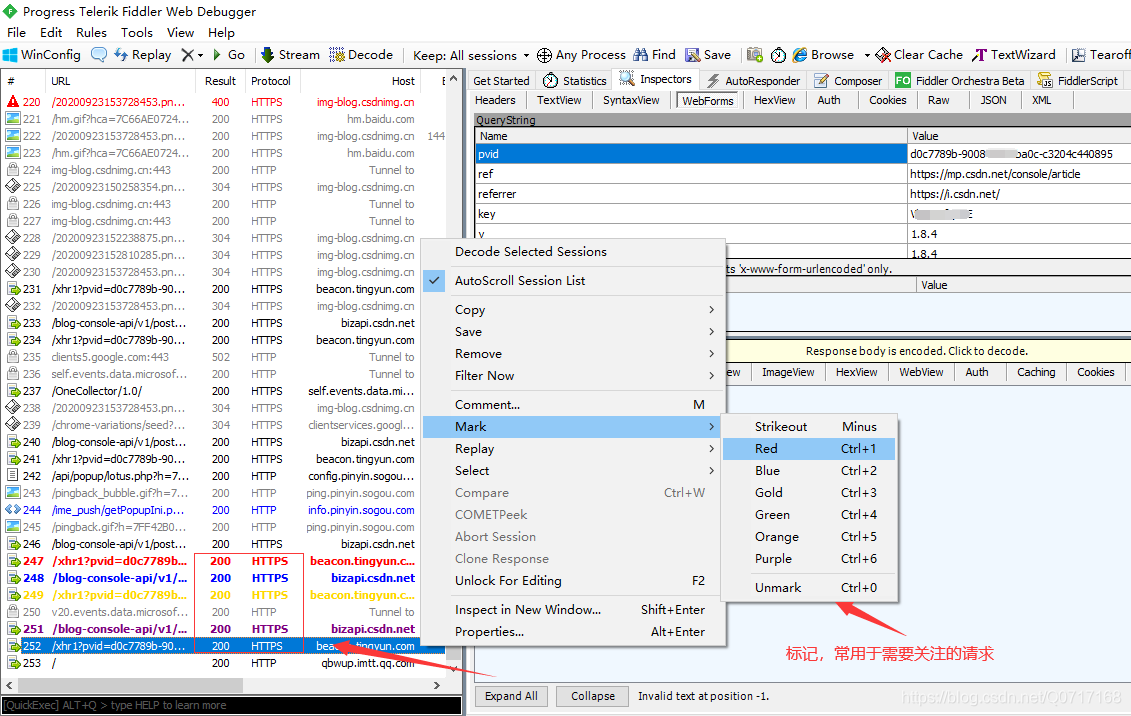The image size is (1131, 716).
Task: Open the Tools menu
Action: pyautogui.click(x=136, y=32)
